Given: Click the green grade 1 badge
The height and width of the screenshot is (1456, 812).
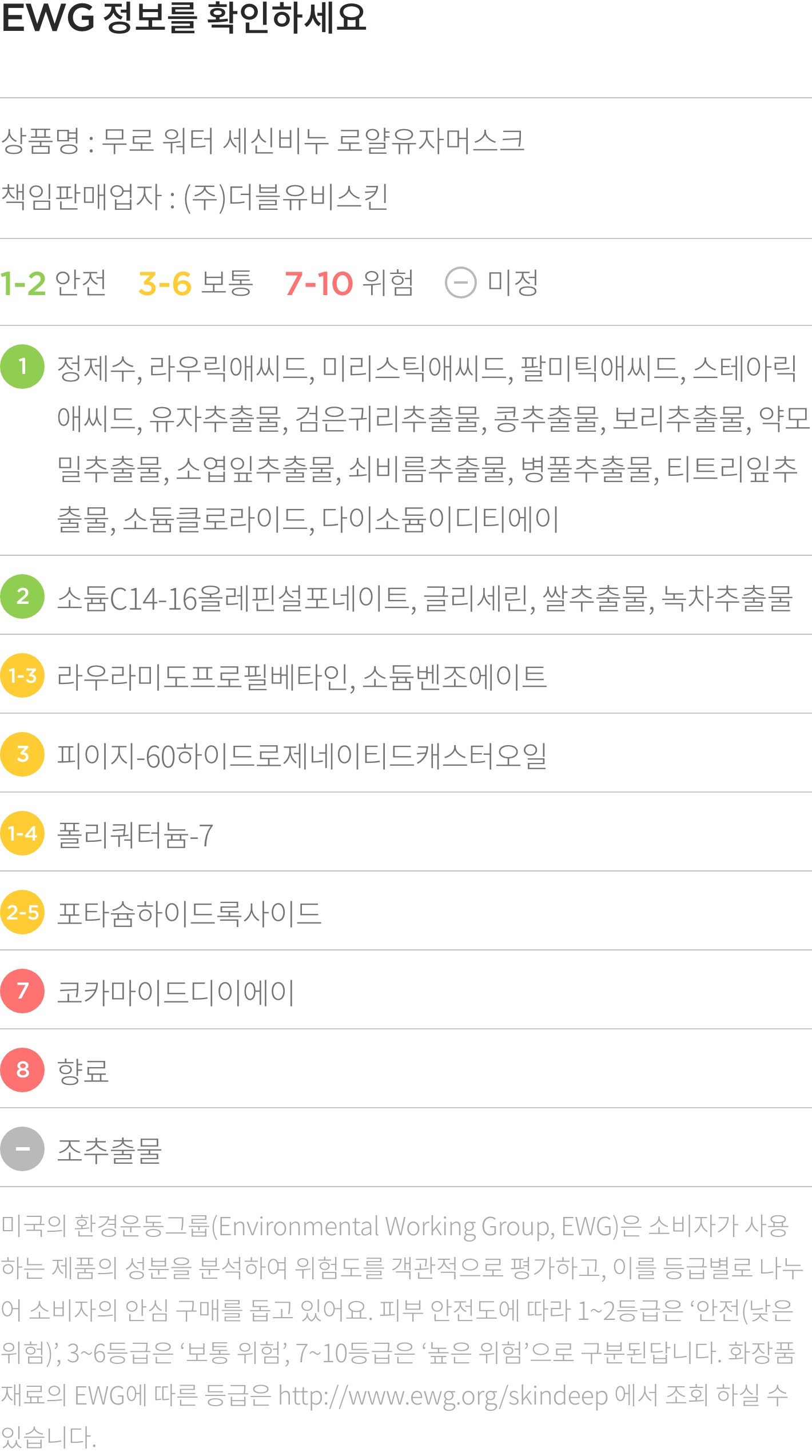Looking at the screenshot, I should 22,367.
